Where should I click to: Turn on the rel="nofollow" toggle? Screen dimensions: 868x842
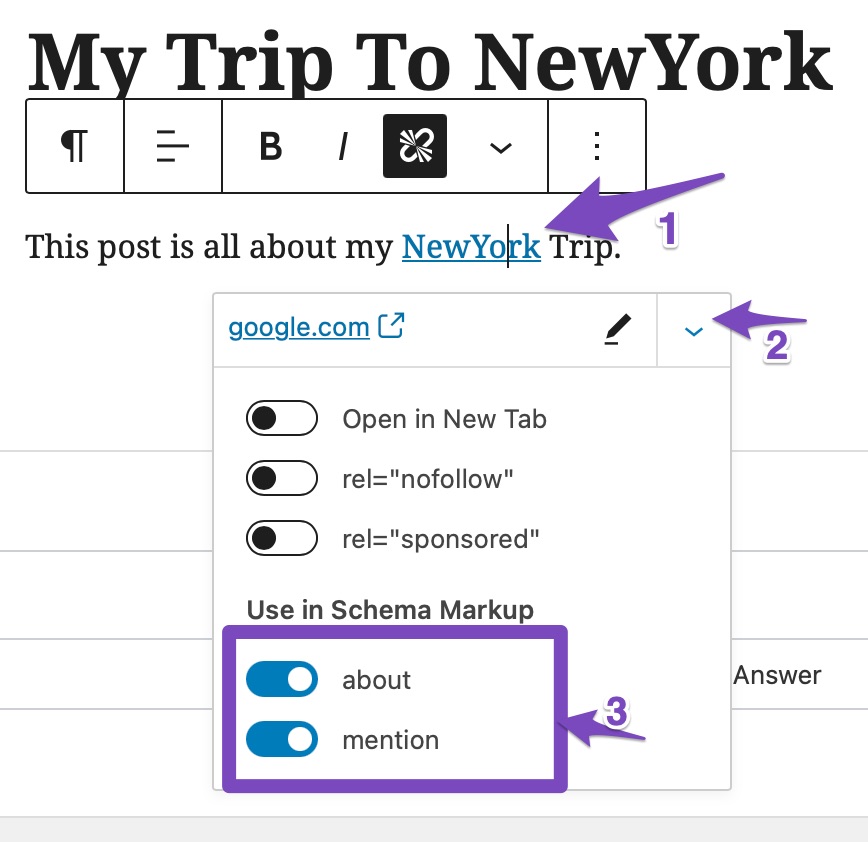click(281, 479)
